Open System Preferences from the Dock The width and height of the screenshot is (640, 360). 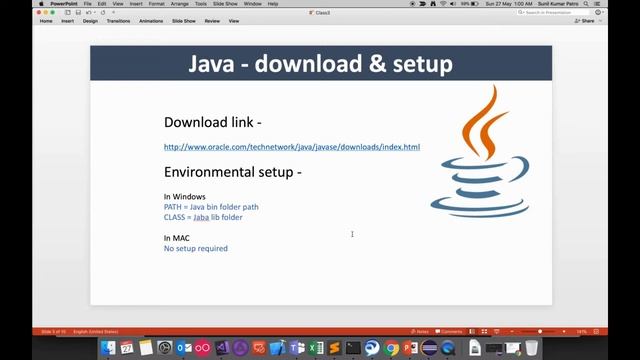(x=165, y=348)
